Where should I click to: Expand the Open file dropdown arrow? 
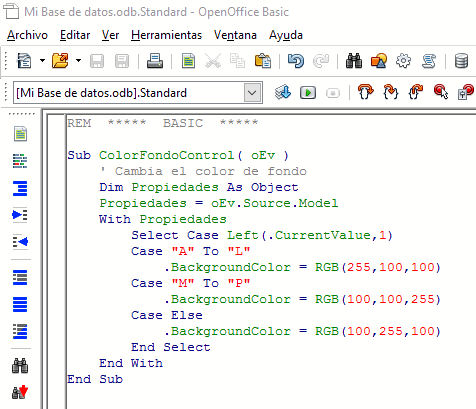(x=78, y=61)
